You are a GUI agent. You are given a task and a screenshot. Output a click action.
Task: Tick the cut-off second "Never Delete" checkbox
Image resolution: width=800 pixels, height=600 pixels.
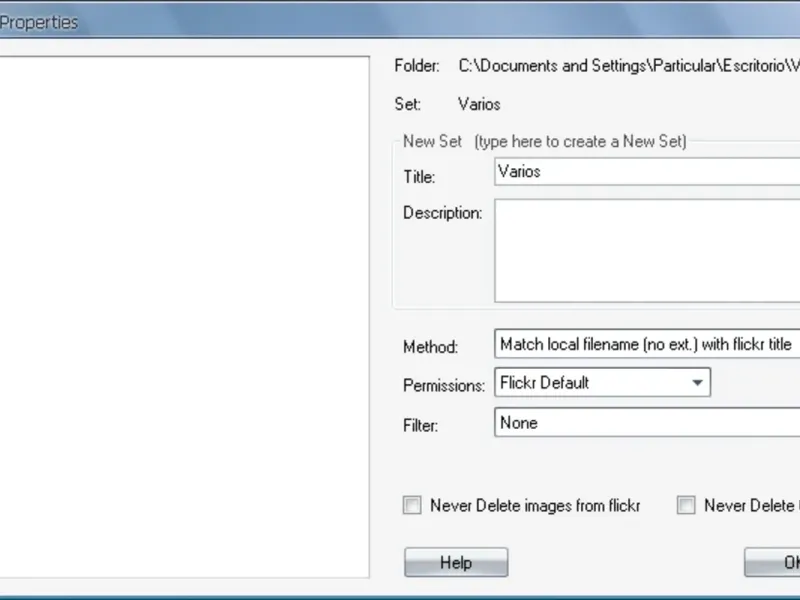(x=686, y=506)
